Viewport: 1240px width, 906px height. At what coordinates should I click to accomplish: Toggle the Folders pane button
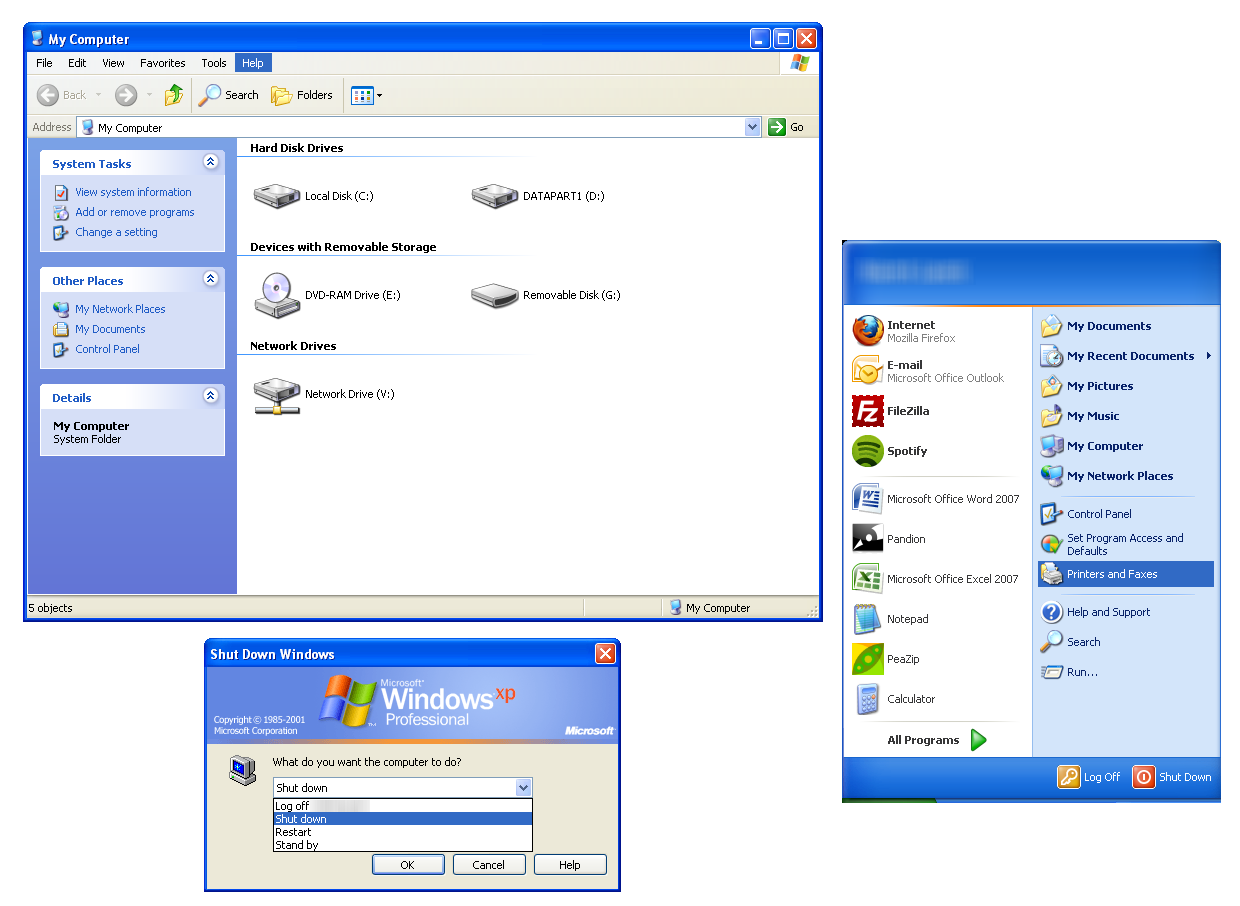(x=302, y=95)
